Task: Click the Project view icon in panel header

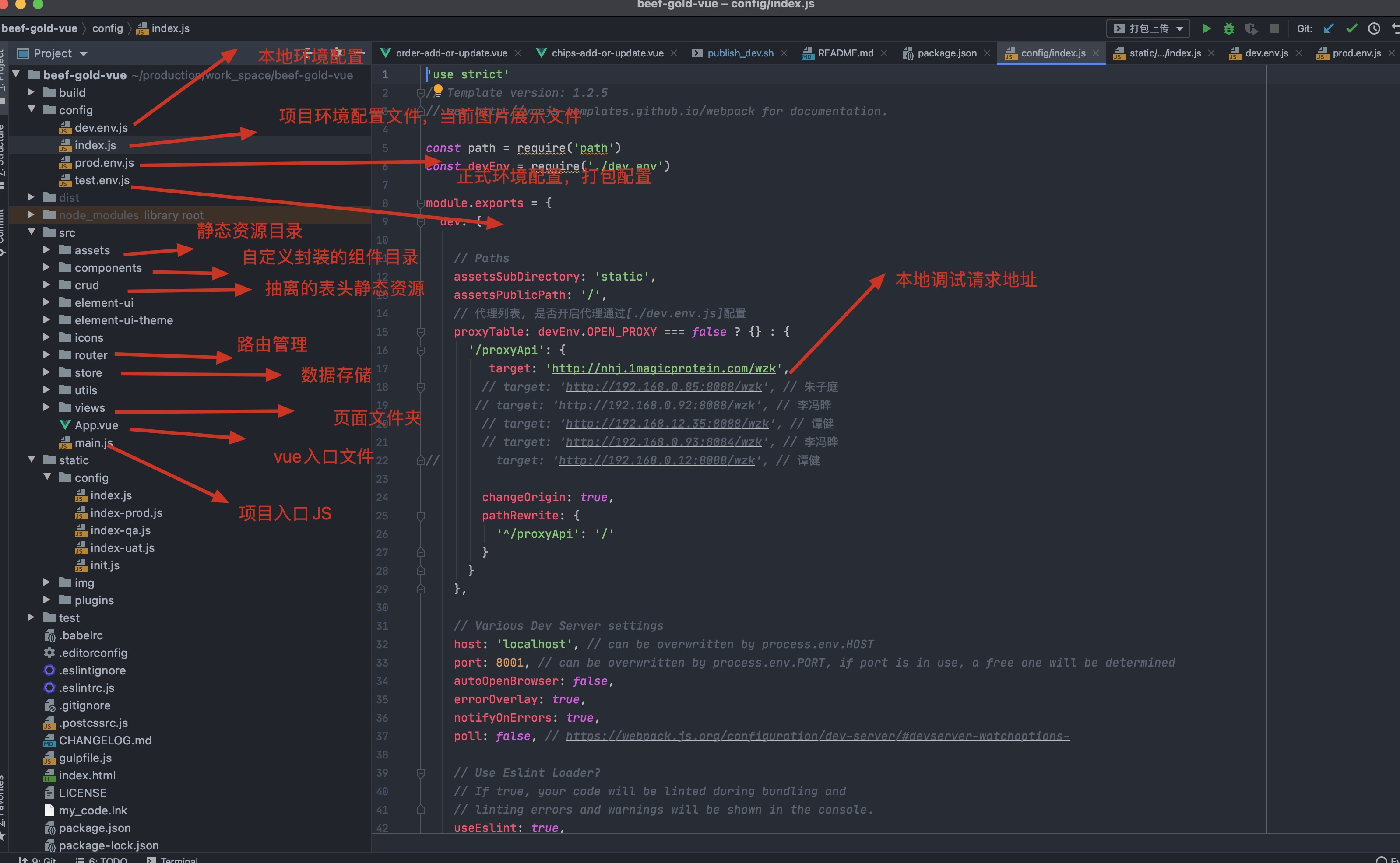Action: coord(23,54)
